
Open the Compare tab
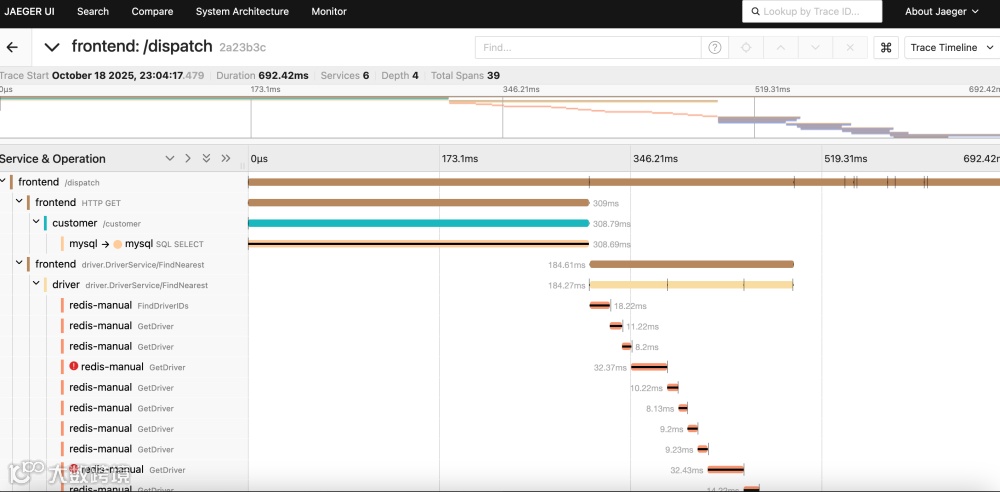coord(152,11)
